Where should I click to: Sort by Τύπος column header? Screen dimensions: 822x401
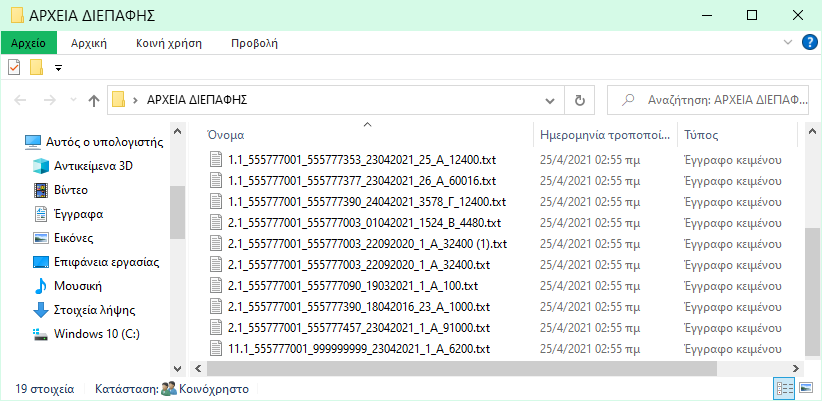(x=701, y=135)
